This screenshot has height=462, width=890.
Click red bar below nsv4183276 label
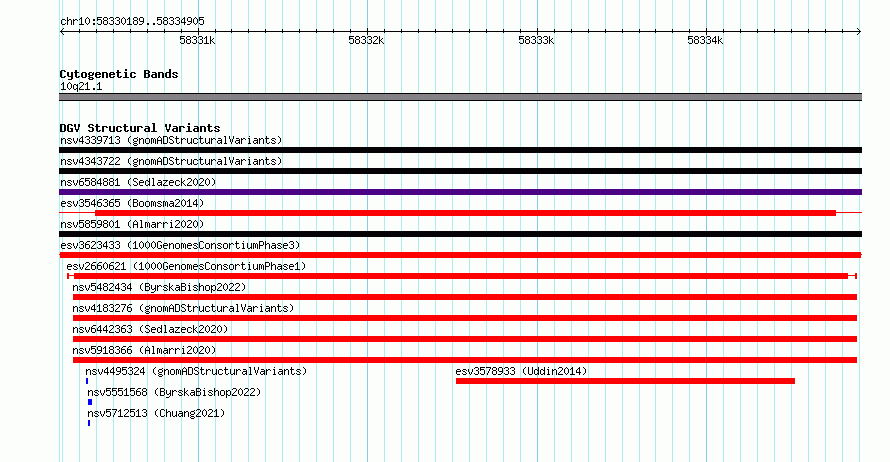point(465,318)
